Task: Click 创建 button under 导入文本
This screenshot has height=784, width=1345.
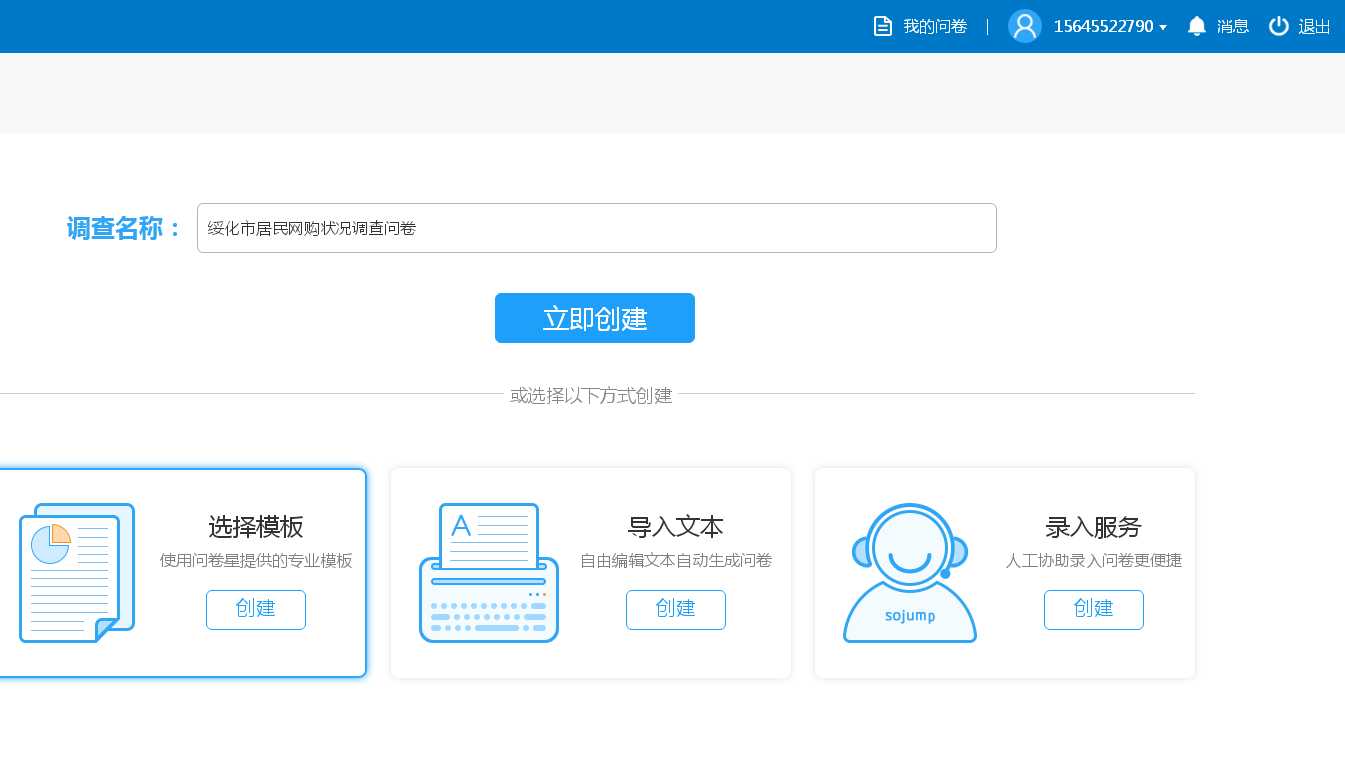Action: click(x=676, y=610)
